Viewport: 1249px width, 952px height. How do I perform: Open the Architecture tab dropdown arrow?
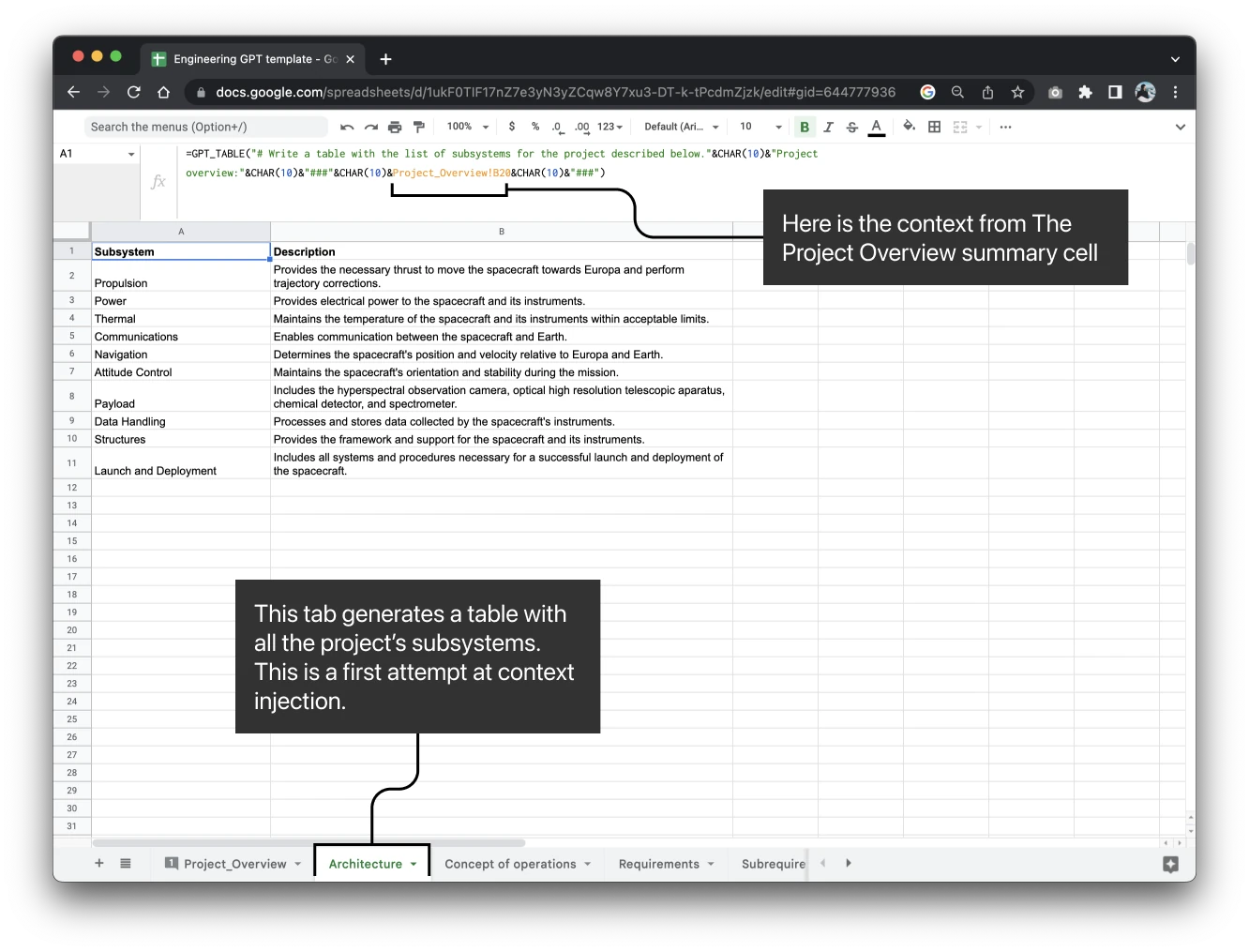[x=414, y=864]
